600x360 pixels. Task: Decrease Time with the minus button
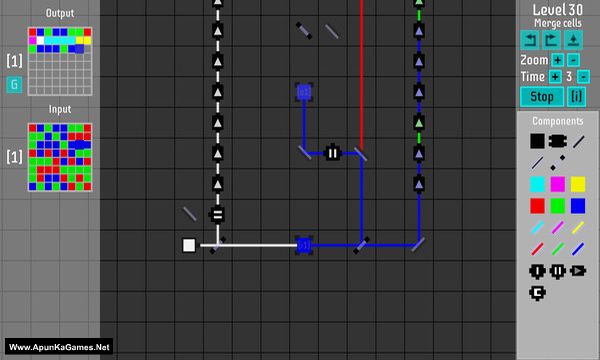(x=583, y=77)
